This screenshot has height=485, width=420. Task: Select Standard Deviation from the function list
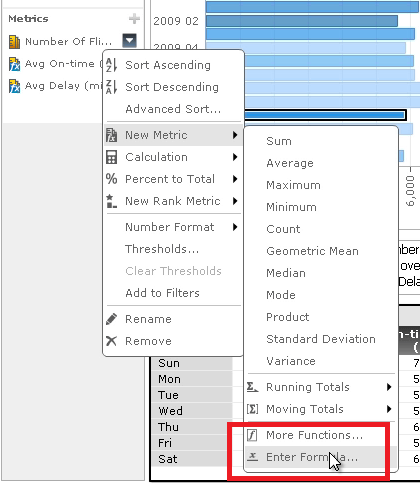pos(321,339)
